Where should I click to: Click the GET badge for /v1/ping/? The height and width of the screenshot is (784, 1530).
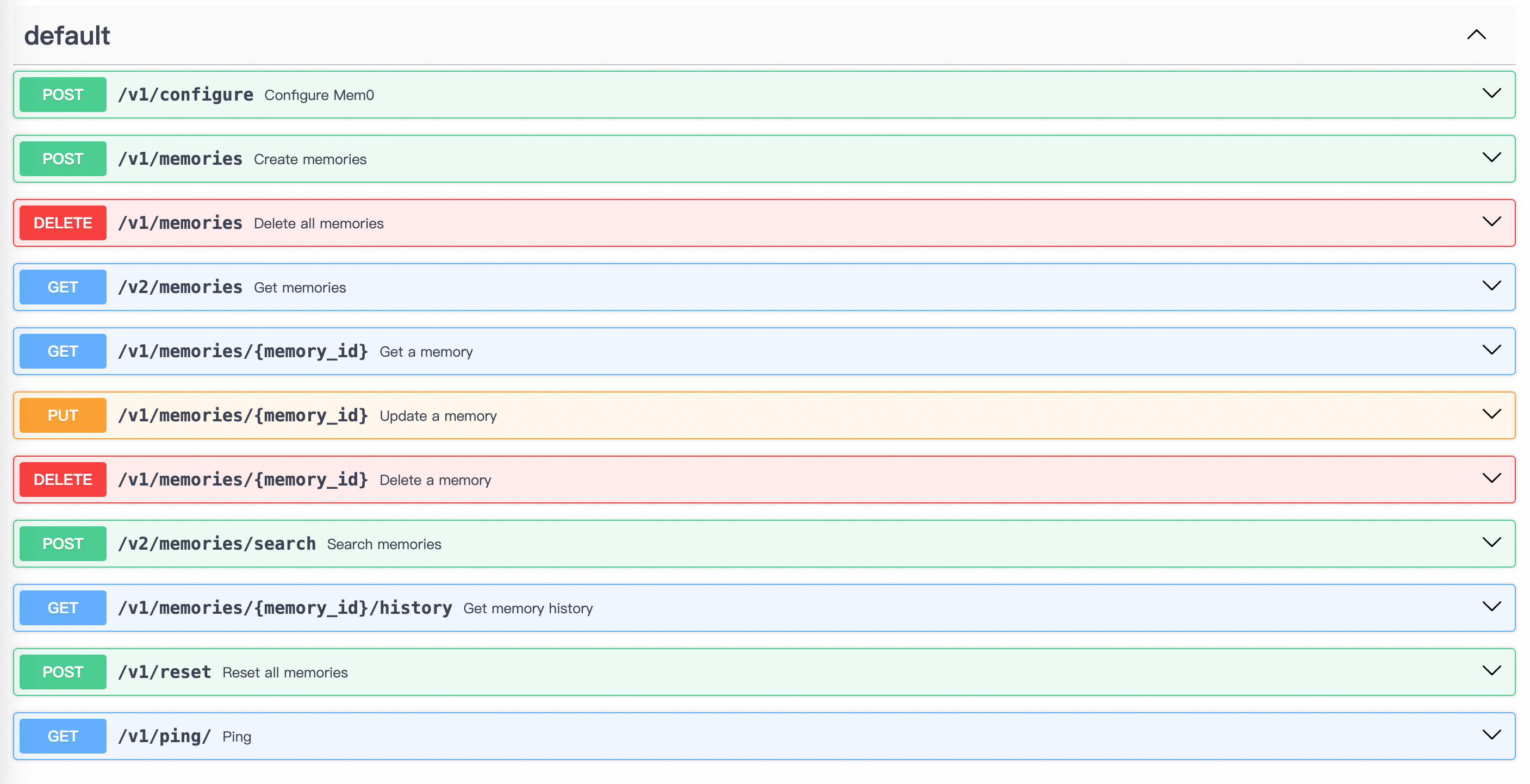63,737
